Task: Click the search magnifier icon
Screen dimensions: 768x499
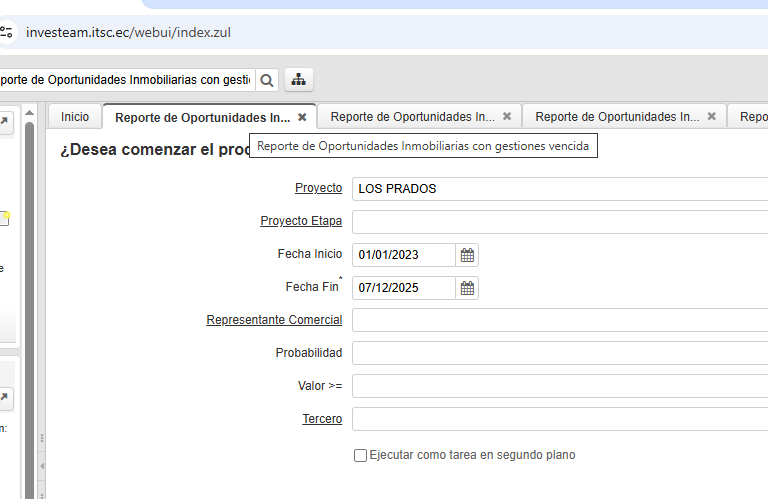Action: coord(267,79)
